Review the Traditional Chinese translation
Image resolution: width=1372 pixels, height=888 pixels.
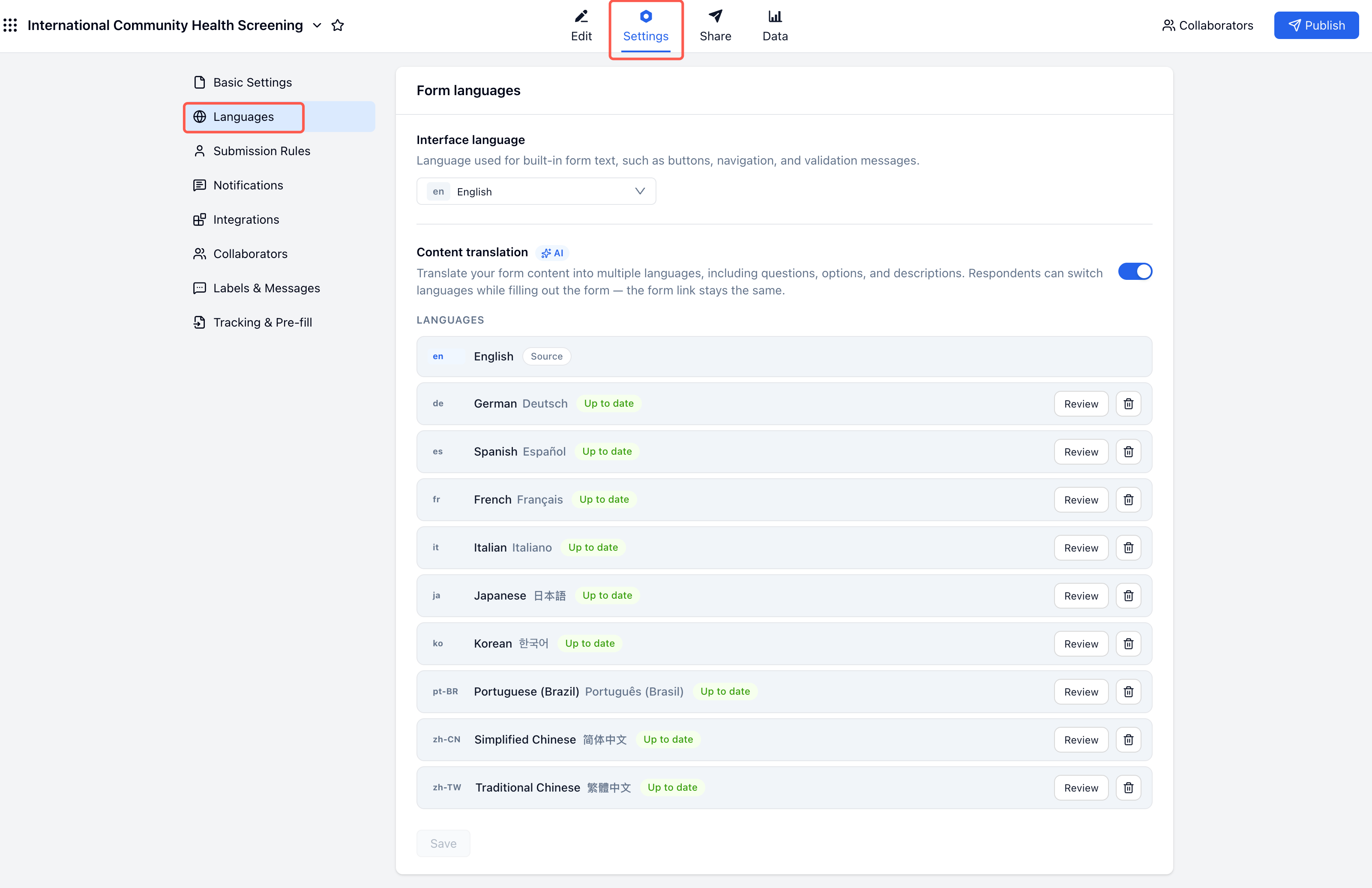[x=1081, y=788]
